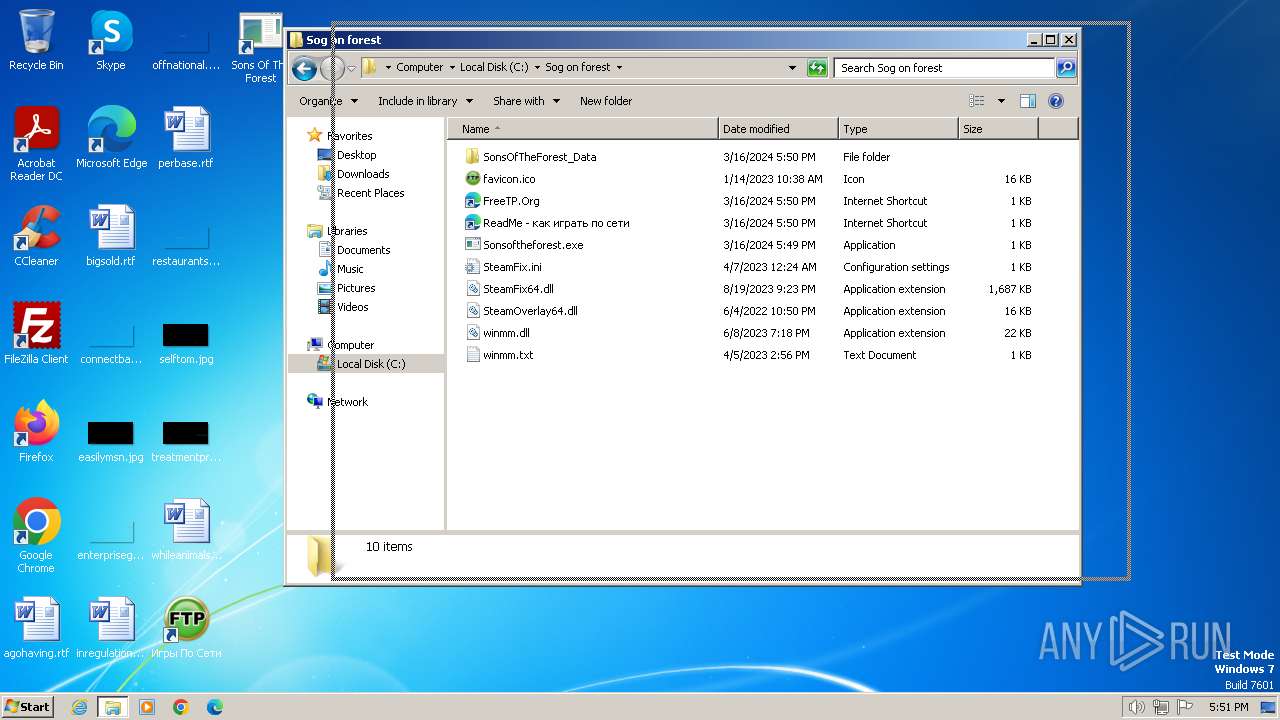1280x720 pixels.
Task: Open media player from taskbar
Action: (x=147, y=707)
